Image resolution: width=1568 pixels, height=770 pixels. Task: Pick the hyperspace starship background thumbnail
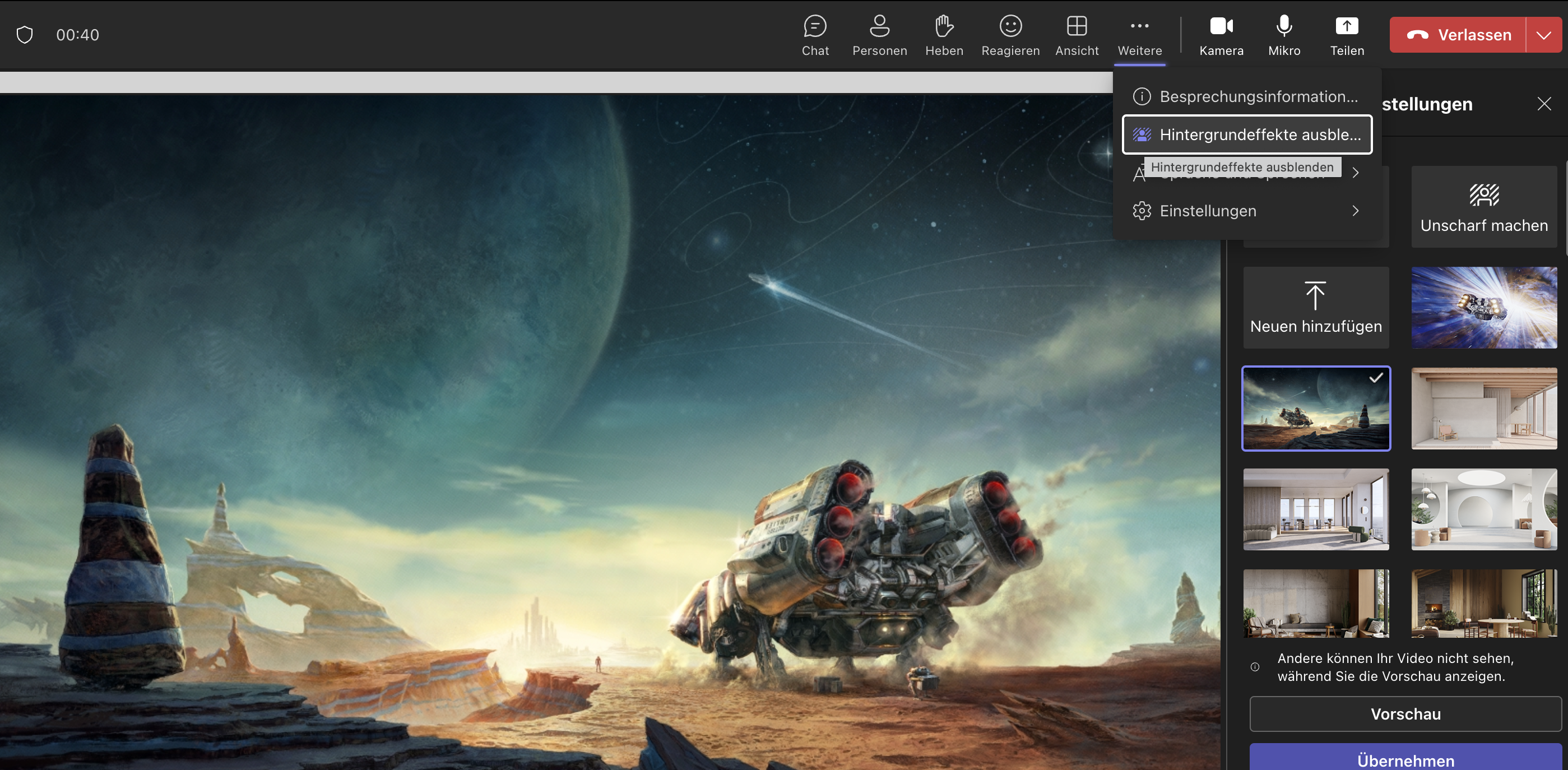pos(1483,308)
